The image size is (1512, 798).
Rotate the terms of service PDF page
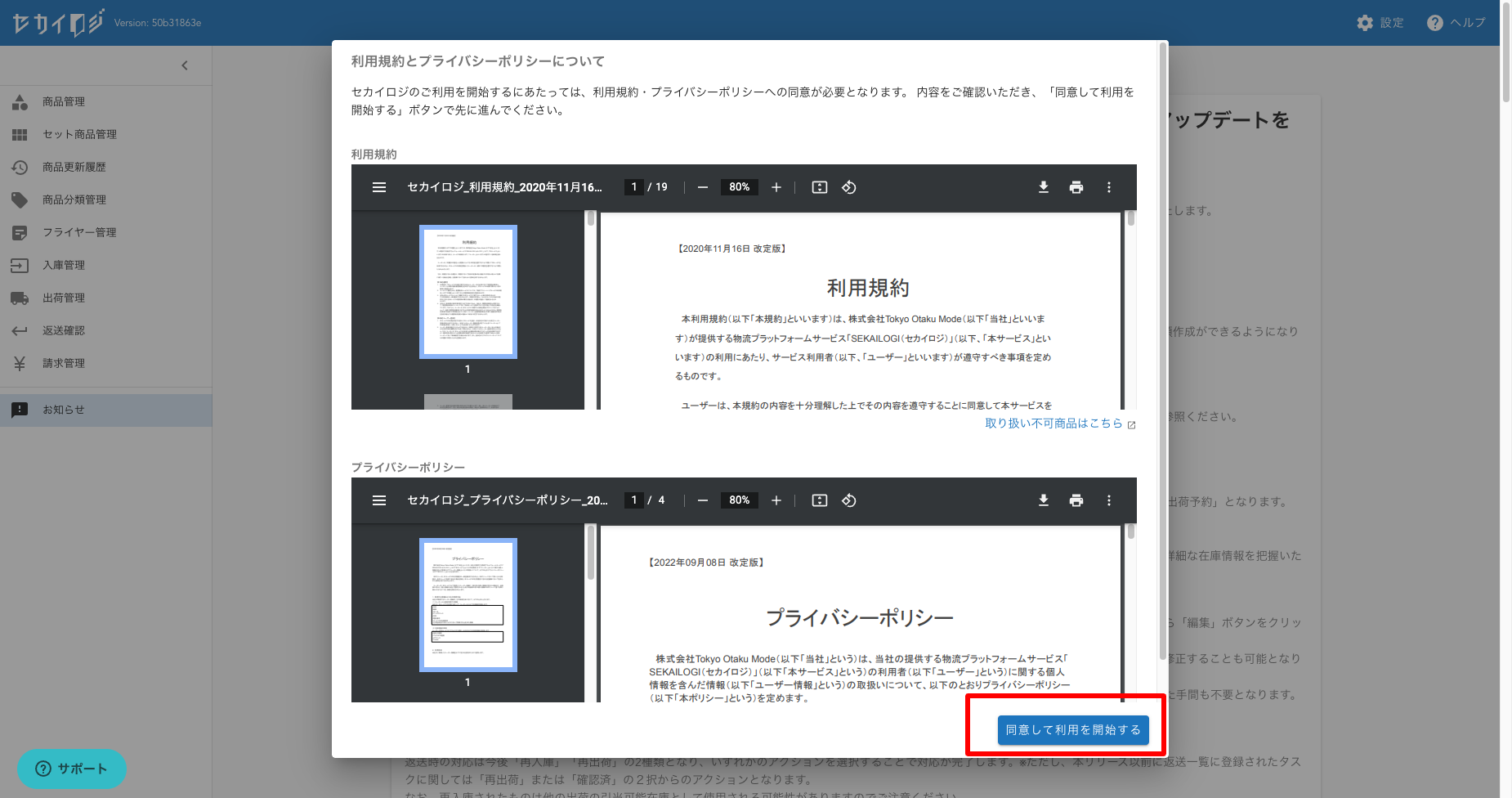point(849,187)
